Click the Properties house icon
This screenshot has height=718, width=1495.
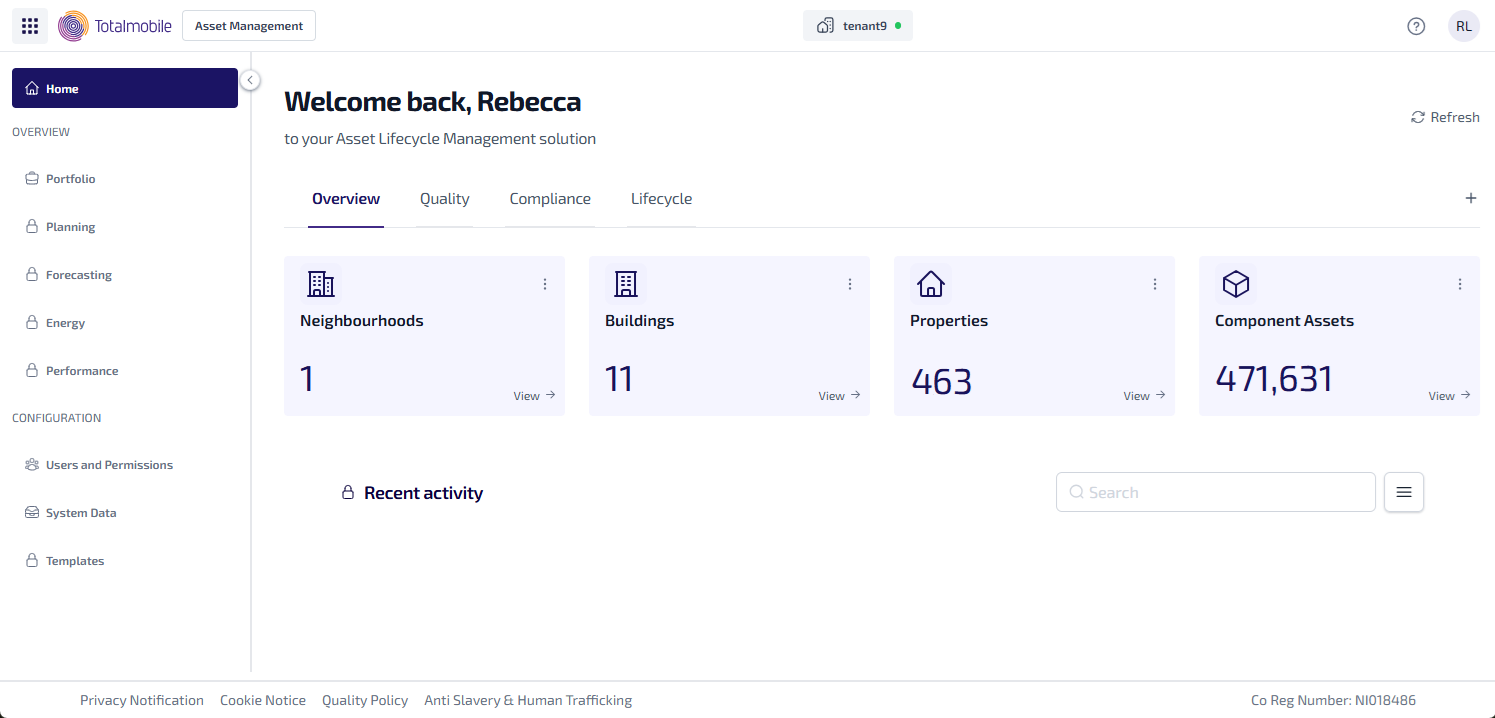pyautogui.click(x=931, y=284)
